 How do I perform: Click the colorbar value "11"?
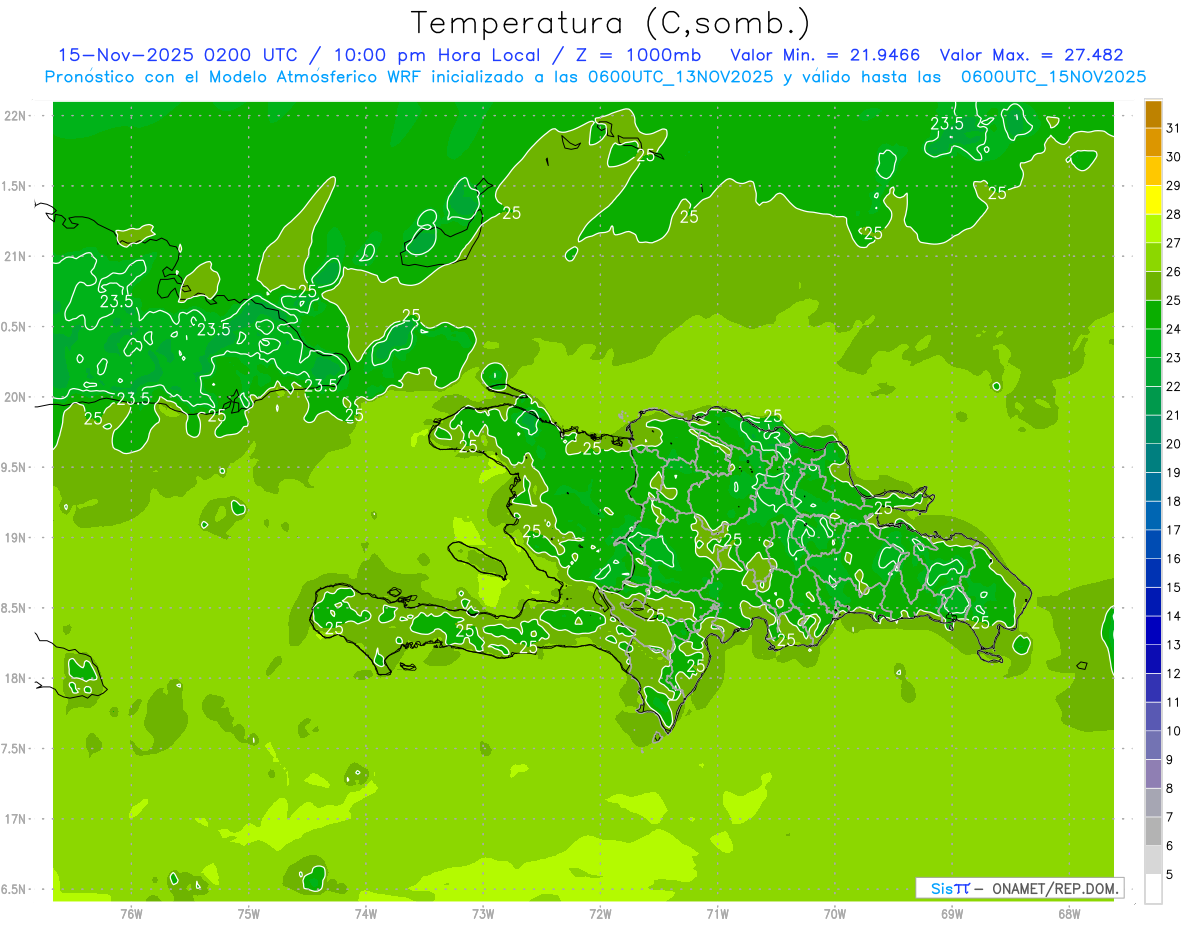(1174, 703)
